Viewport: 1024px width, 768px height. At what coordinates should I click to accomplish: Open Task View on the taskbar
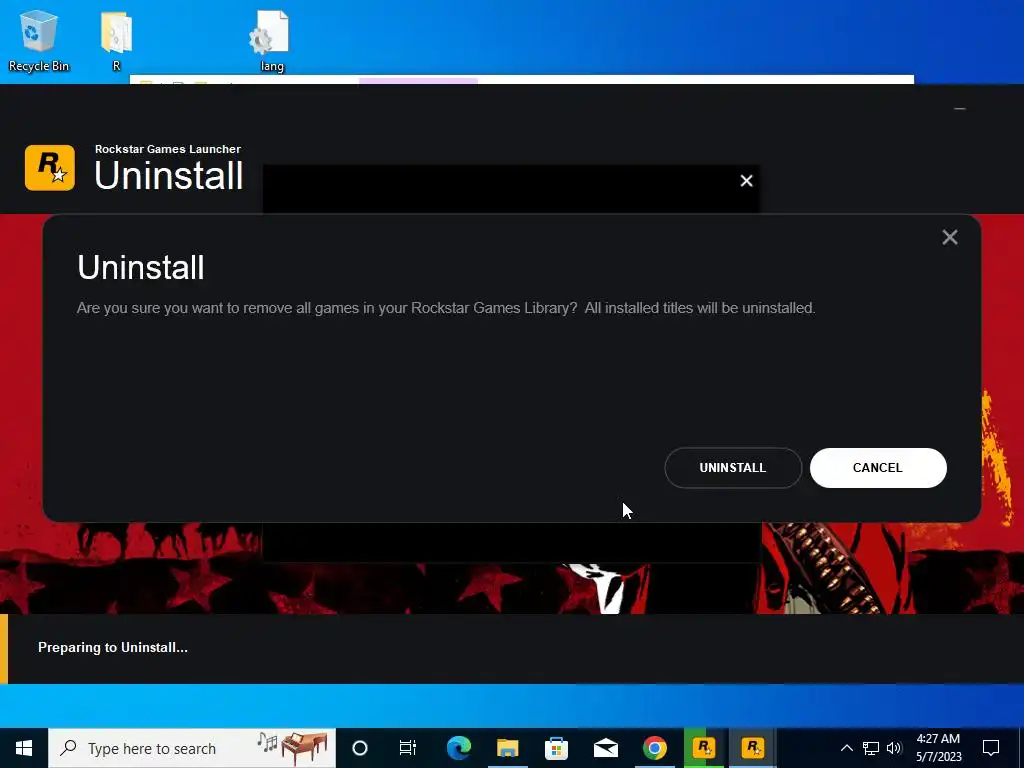[408, 748]
